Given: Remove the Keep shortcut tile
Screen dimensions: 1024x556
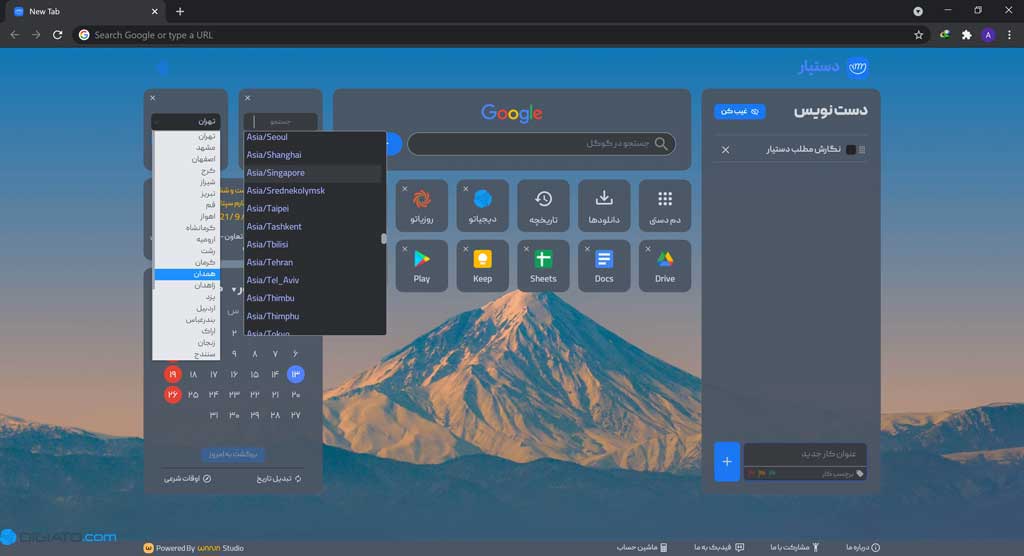Looking at the screenshot, I should pyautogui.click(x=466, y=249).
